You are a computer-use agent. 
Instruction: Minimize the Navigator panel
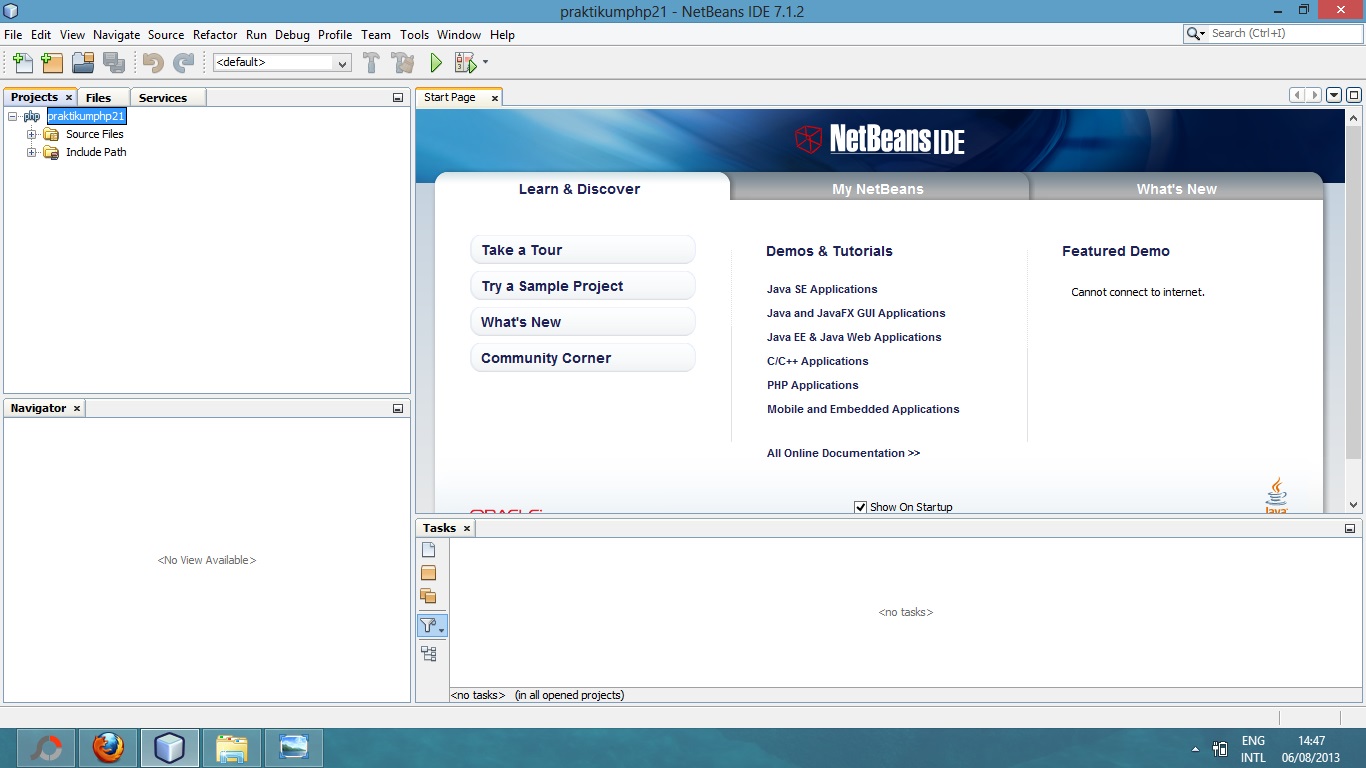[398, 409]
